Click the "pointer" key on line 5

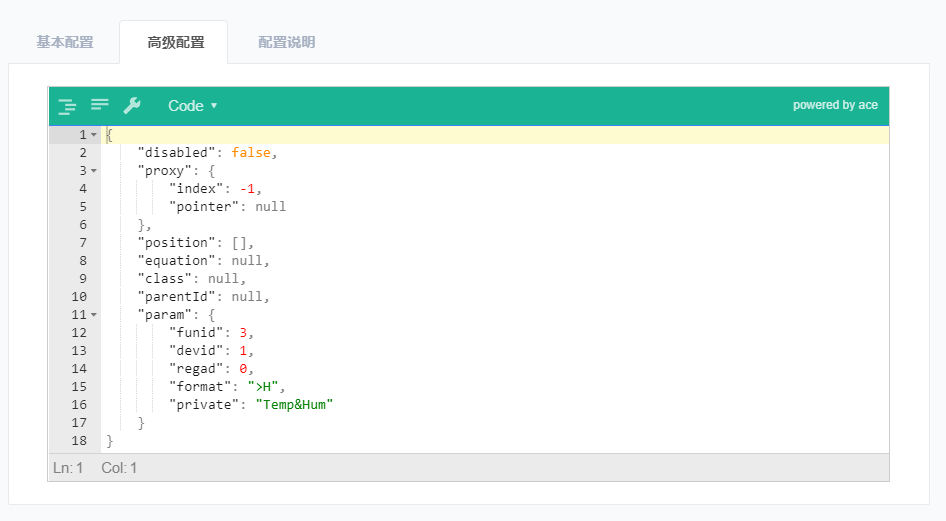pos(204,207)
